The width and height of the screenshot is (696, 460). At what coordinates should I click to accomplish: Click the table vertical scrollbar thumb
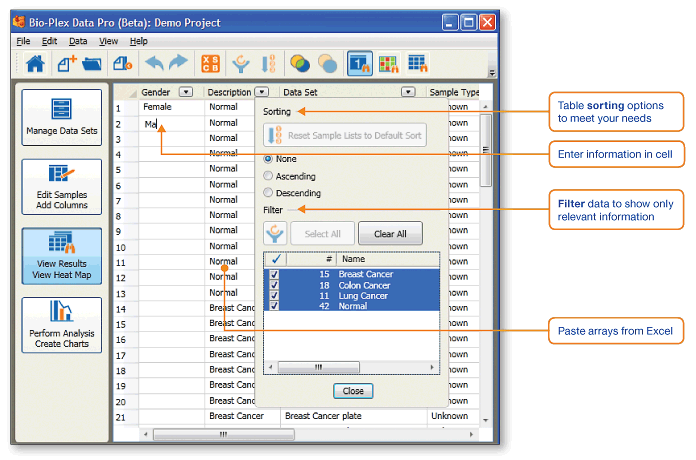click(x=486, y=150)
